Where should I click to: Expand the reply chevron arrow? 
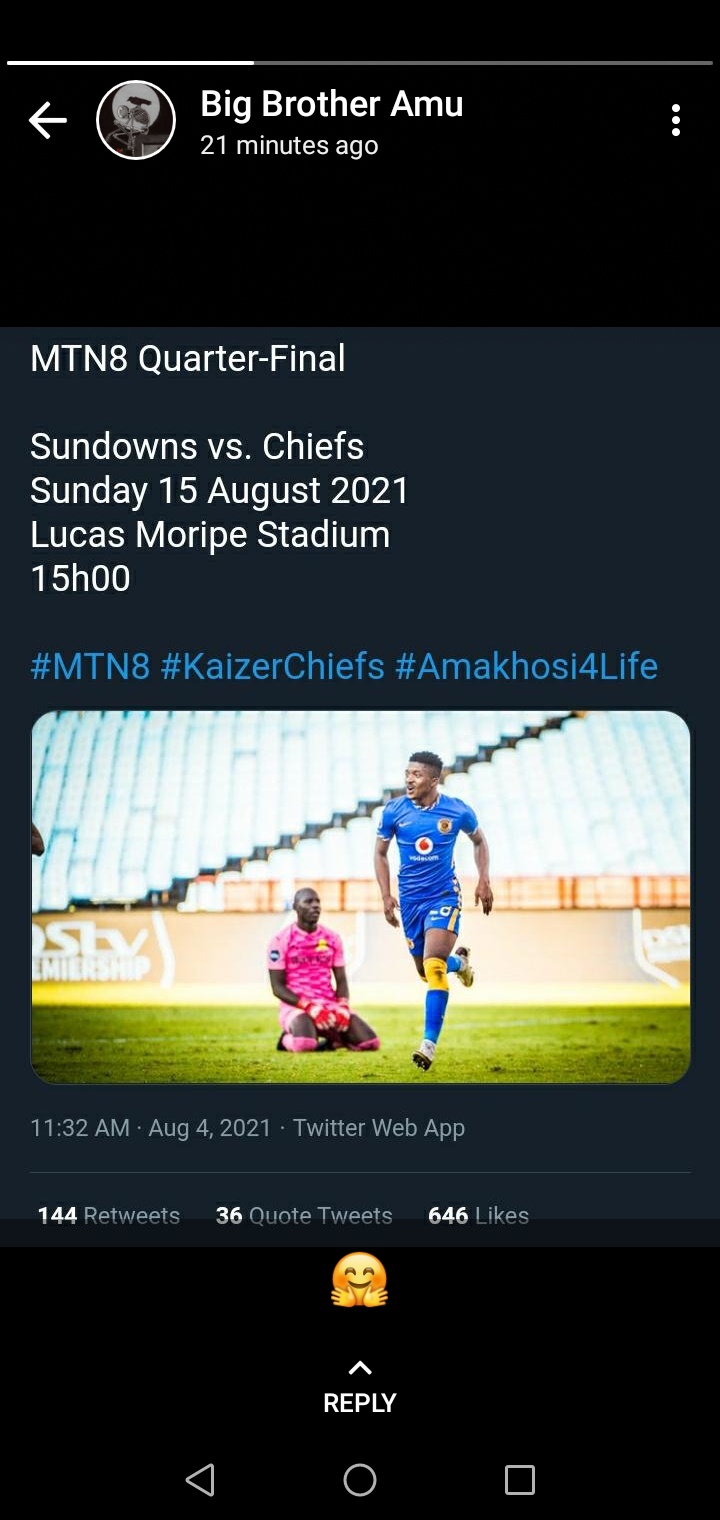(360, 1367)
